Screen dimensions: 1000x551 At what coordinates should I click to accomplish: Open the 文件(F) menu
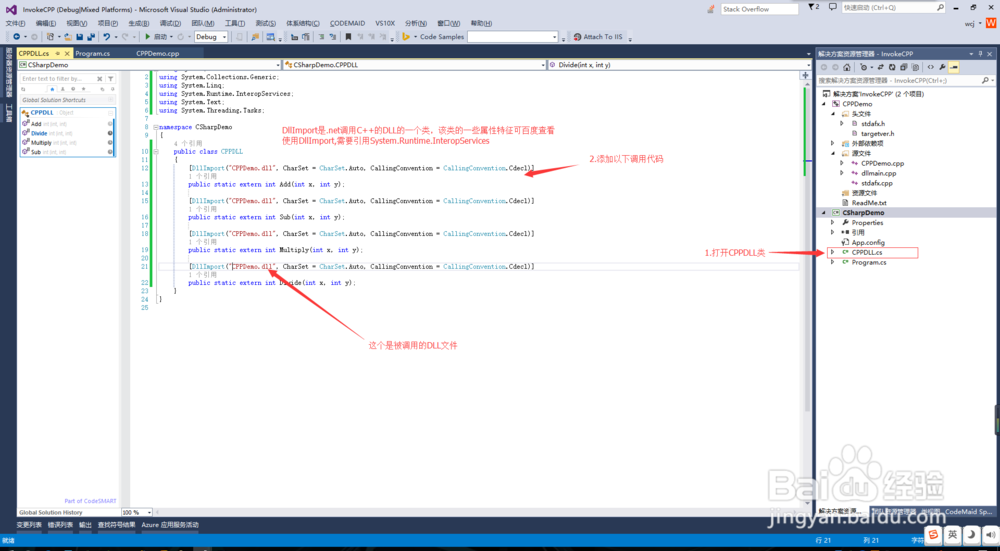tap(15, 23)
